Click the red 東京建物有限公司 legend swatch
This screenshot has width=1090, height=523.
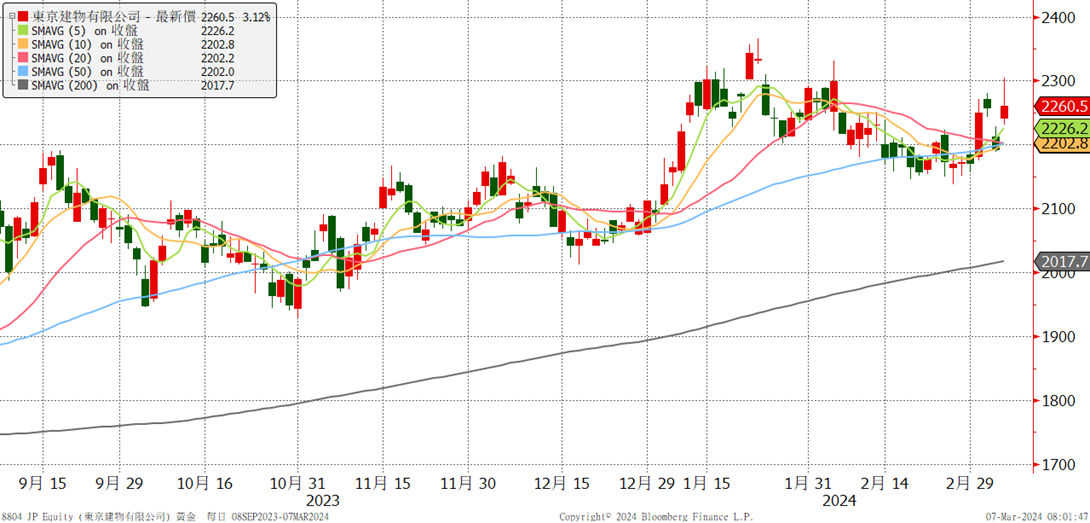click(23, 15)
